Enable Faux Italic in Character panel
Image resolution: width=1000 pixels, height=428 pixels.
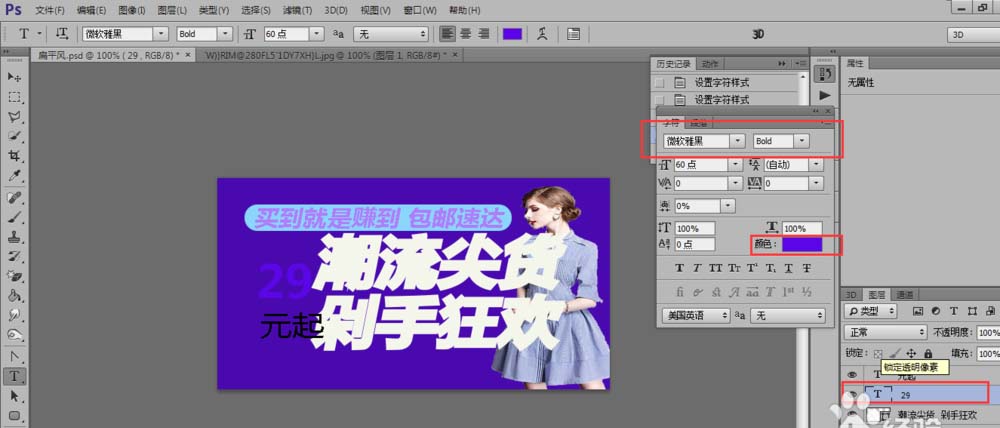pos(697,268)
